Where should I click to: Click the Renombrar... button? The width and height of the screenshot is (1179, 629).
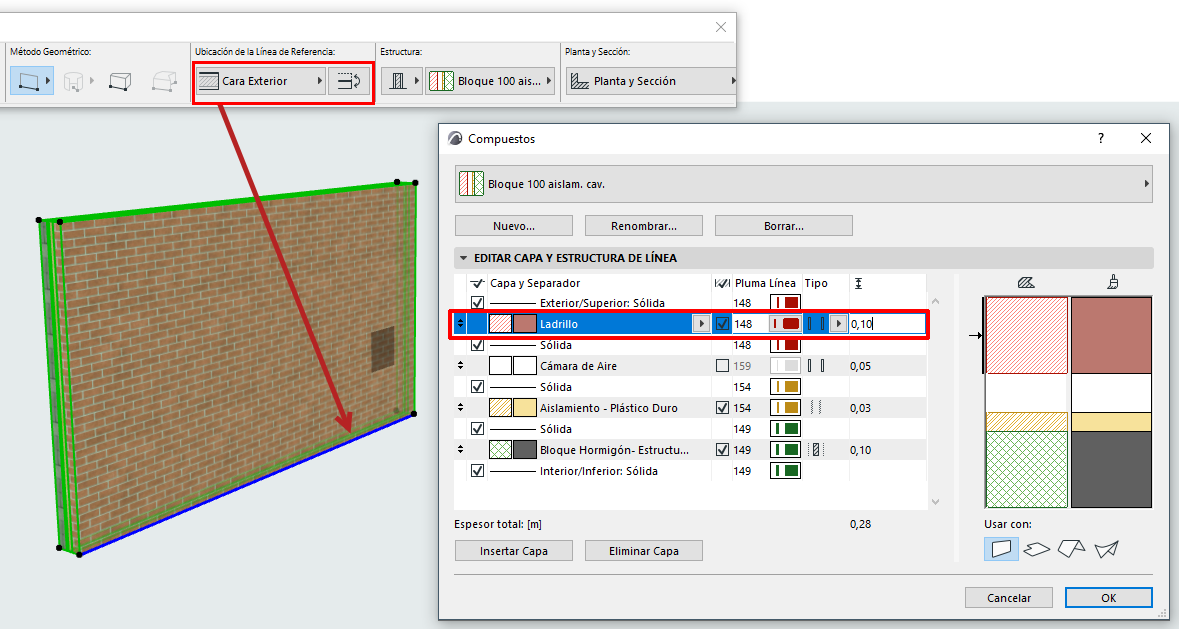click(644, 225)
